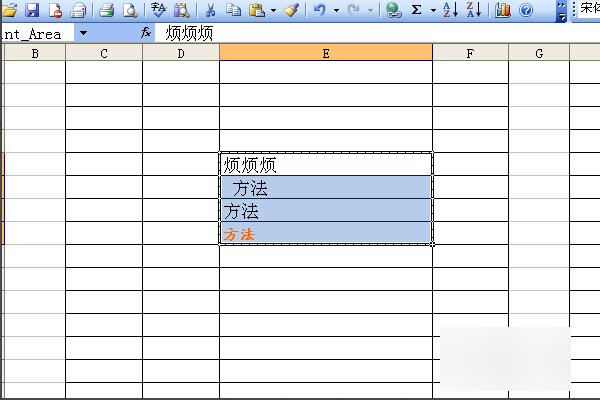The height and width of the screenshot is (400, 600).
Task: Select column G header
Action: (x=539, y=53)
